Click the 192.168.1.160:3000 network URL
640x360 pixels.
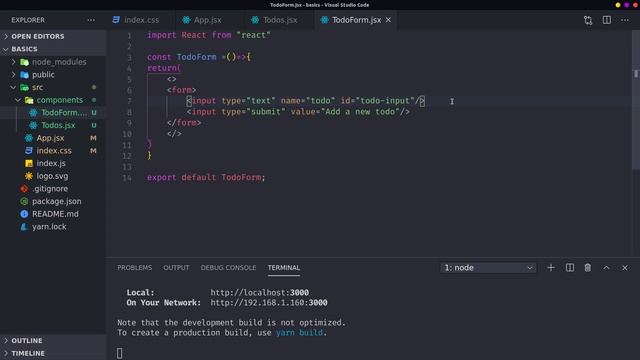coord(269,303)
